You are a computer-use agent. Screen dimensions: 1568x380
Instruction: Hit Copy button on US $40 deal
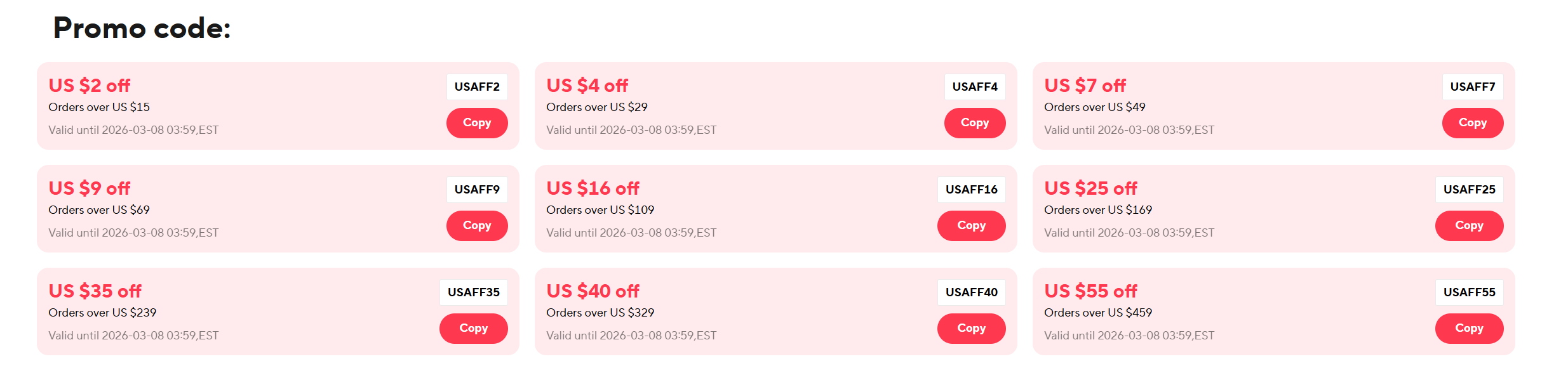(971, 328)
